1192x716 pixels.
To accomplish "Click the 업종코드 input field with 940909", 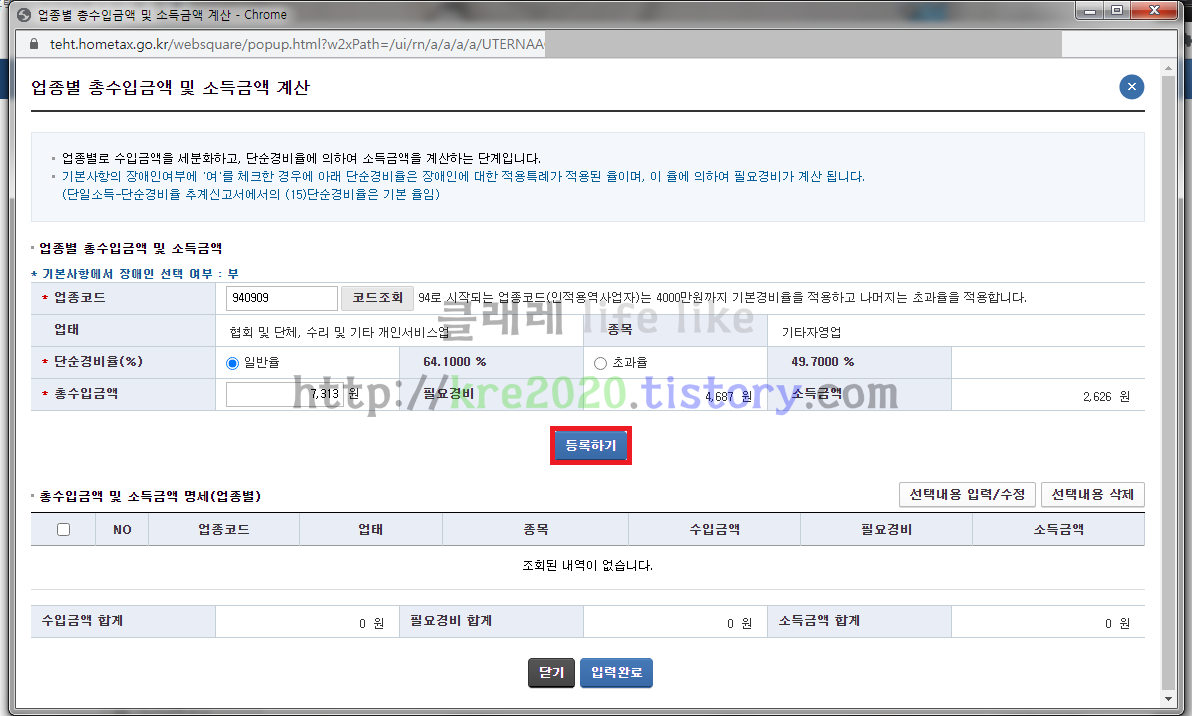I will point(281,298).
